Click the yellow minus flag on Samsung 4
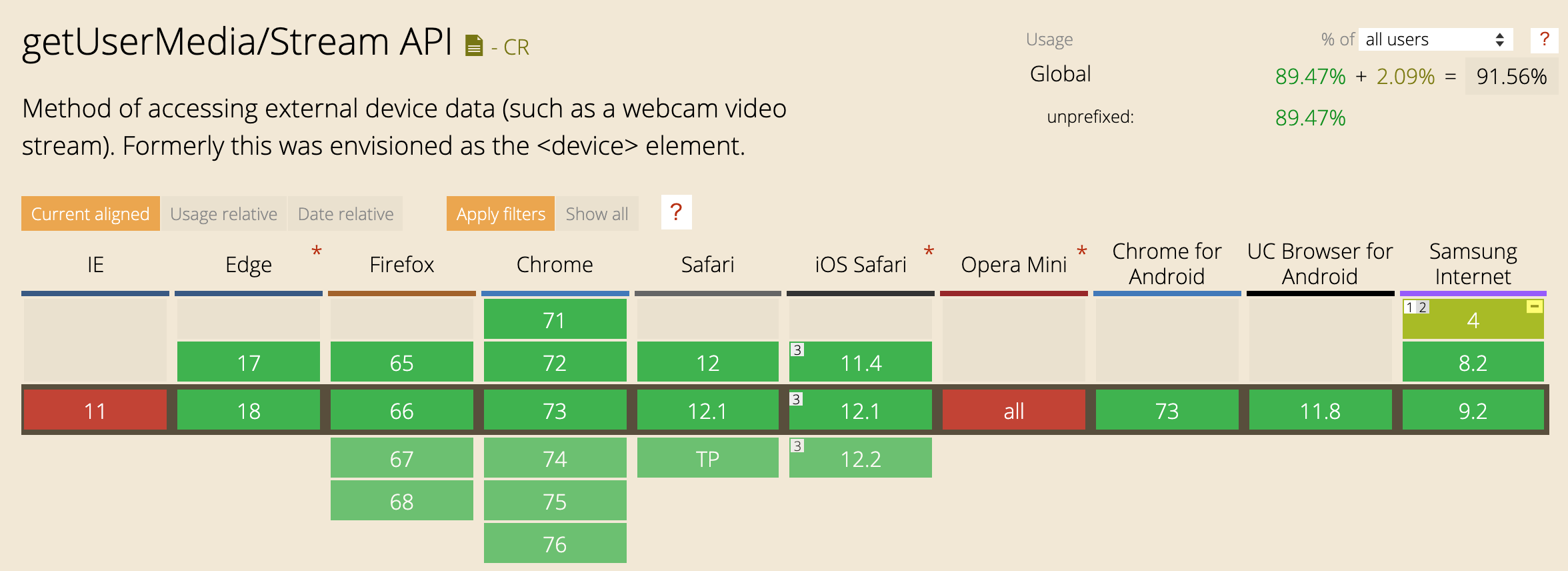This screenshot has width=1568, height=571. (x=1535, y=306)
